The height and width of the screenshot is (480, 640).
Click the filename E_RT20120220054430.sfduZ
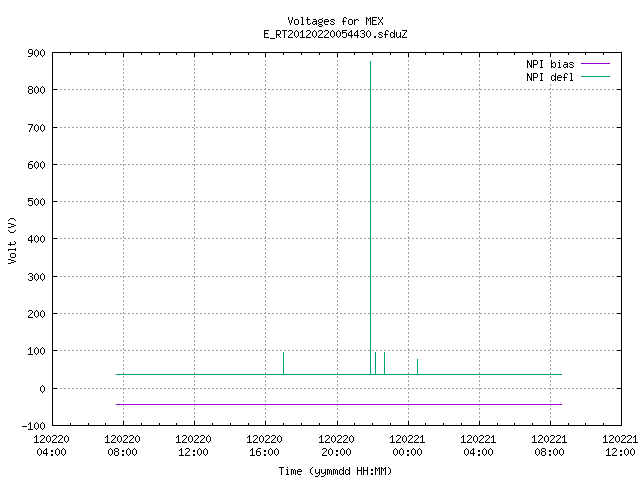(x=335, y=34)
